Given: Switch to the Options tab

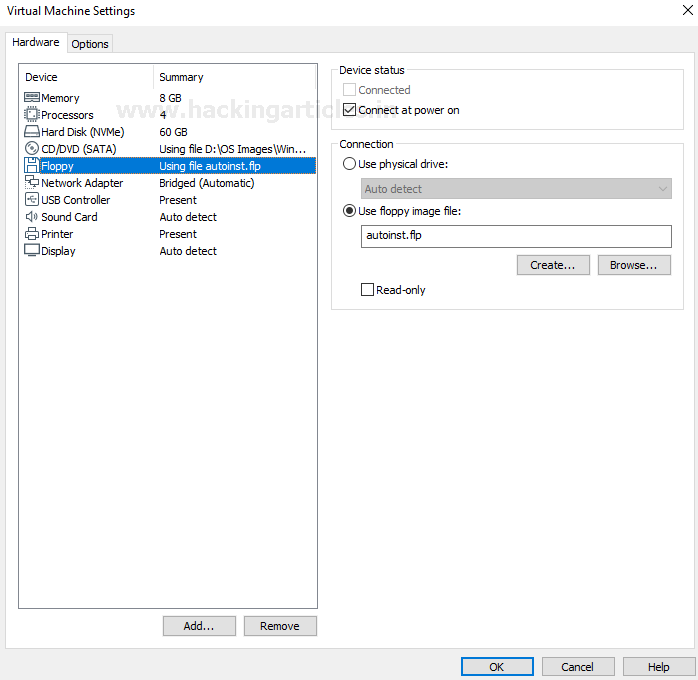Looking at the screenshot, I should tap(90, 44).
